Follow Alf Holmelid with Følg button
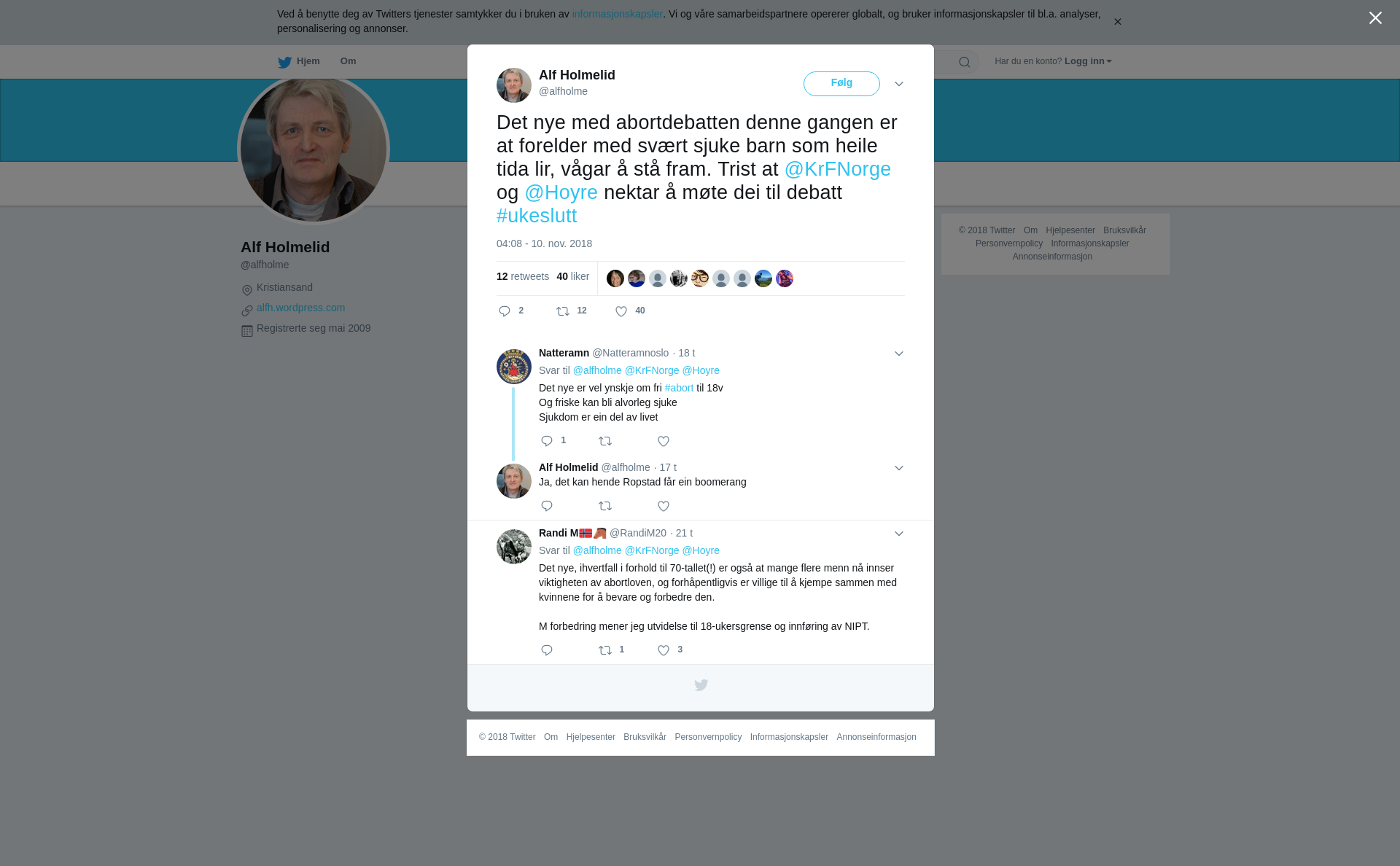This screenshot has width=1400, height=866. tap(841, 84)
